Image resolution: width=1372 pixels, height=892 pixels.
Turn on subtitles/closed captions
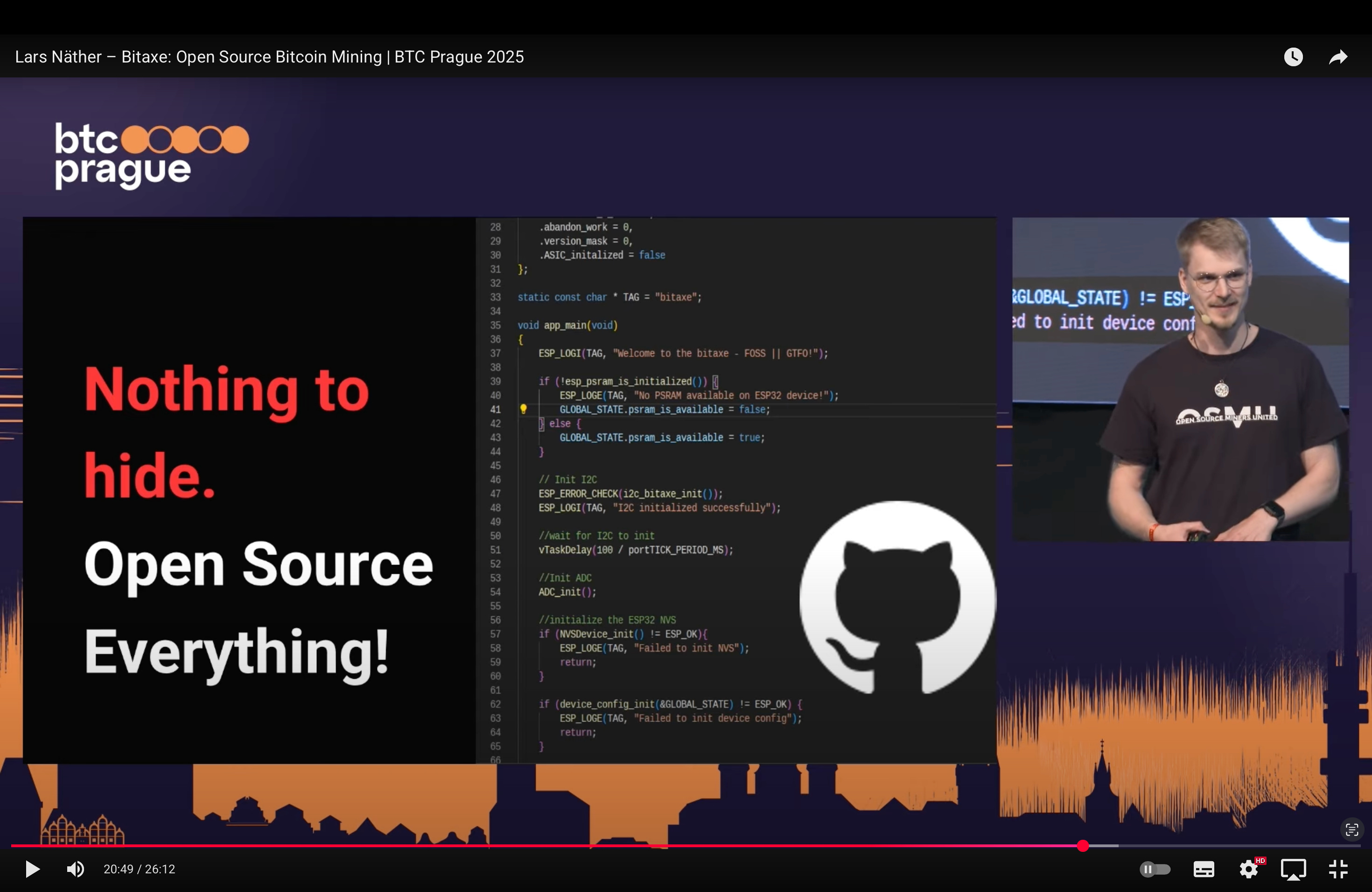[x=1204, y=869]
